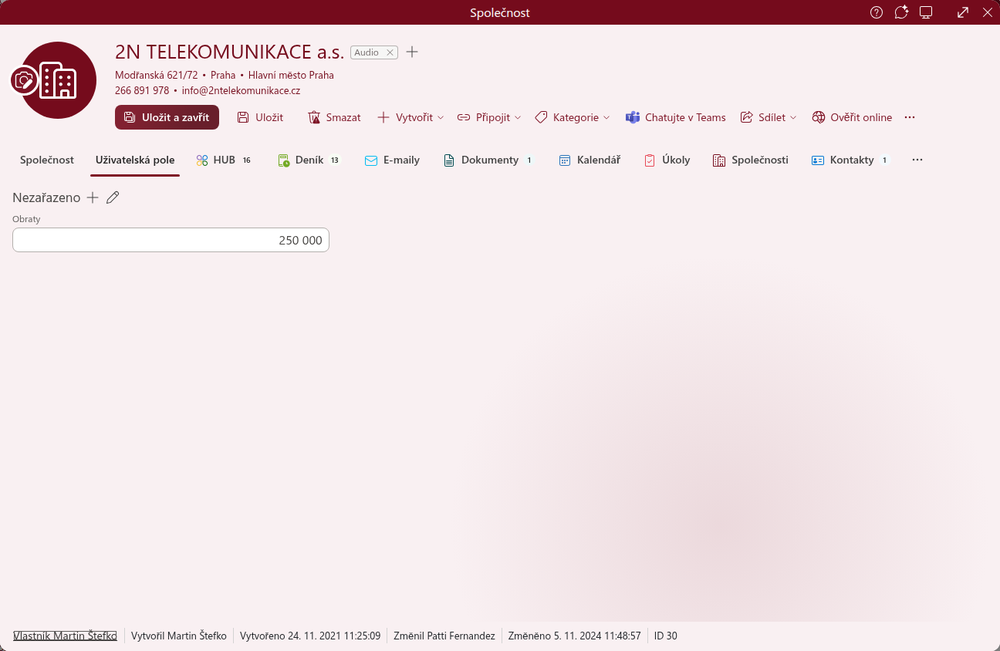Open the Úkoly tab
Image resolution: width=1000 pixels, height=651 pixels.
click(x=667, y=160)
